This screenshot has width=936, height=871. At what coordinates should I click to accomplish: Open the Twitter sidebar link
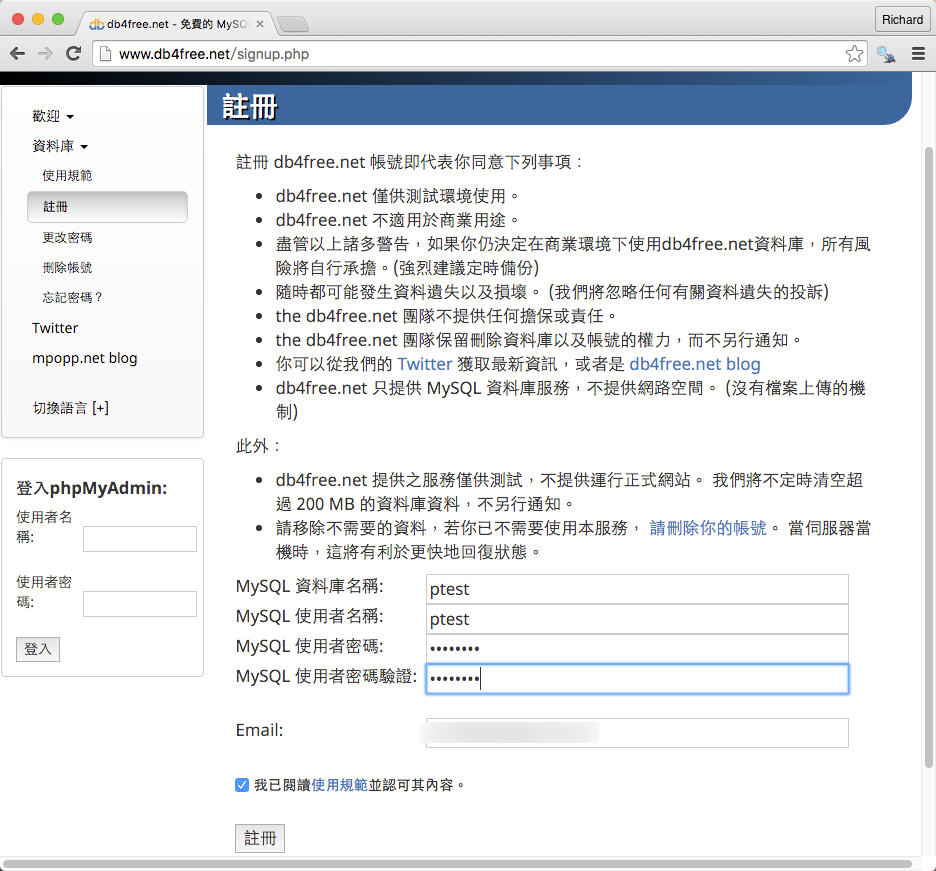pyautogui.click(x=55, y=328)
